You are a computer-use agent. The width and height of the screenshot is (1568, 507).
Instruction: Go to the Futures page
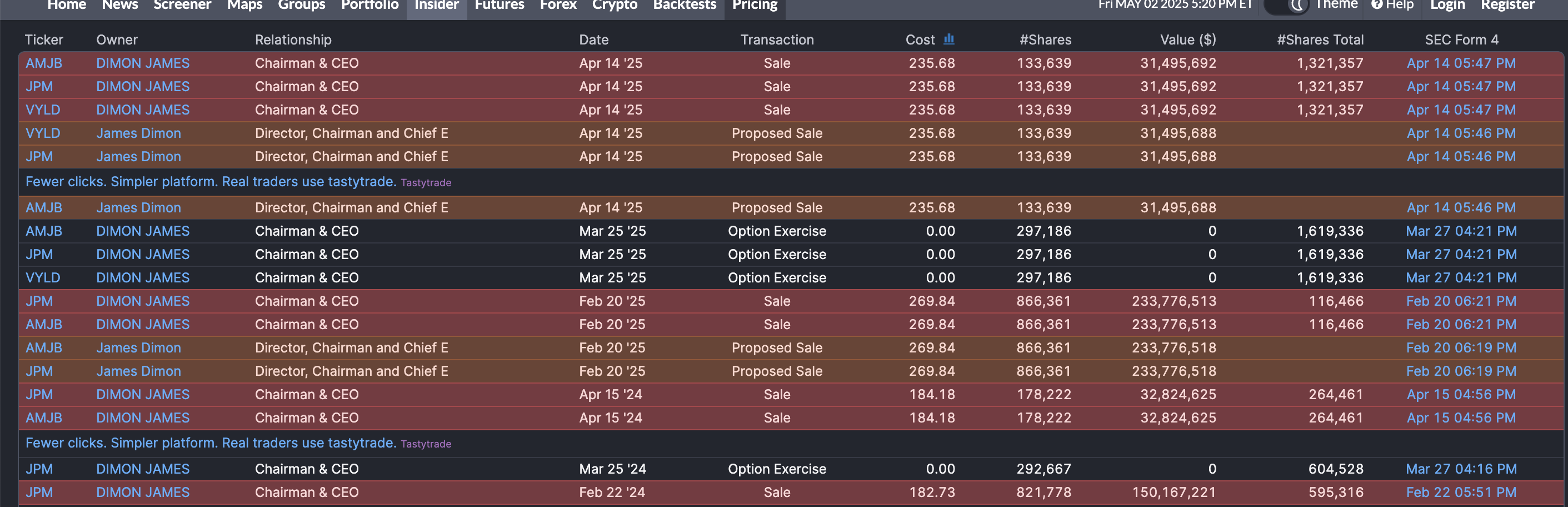tap(499, 6)
